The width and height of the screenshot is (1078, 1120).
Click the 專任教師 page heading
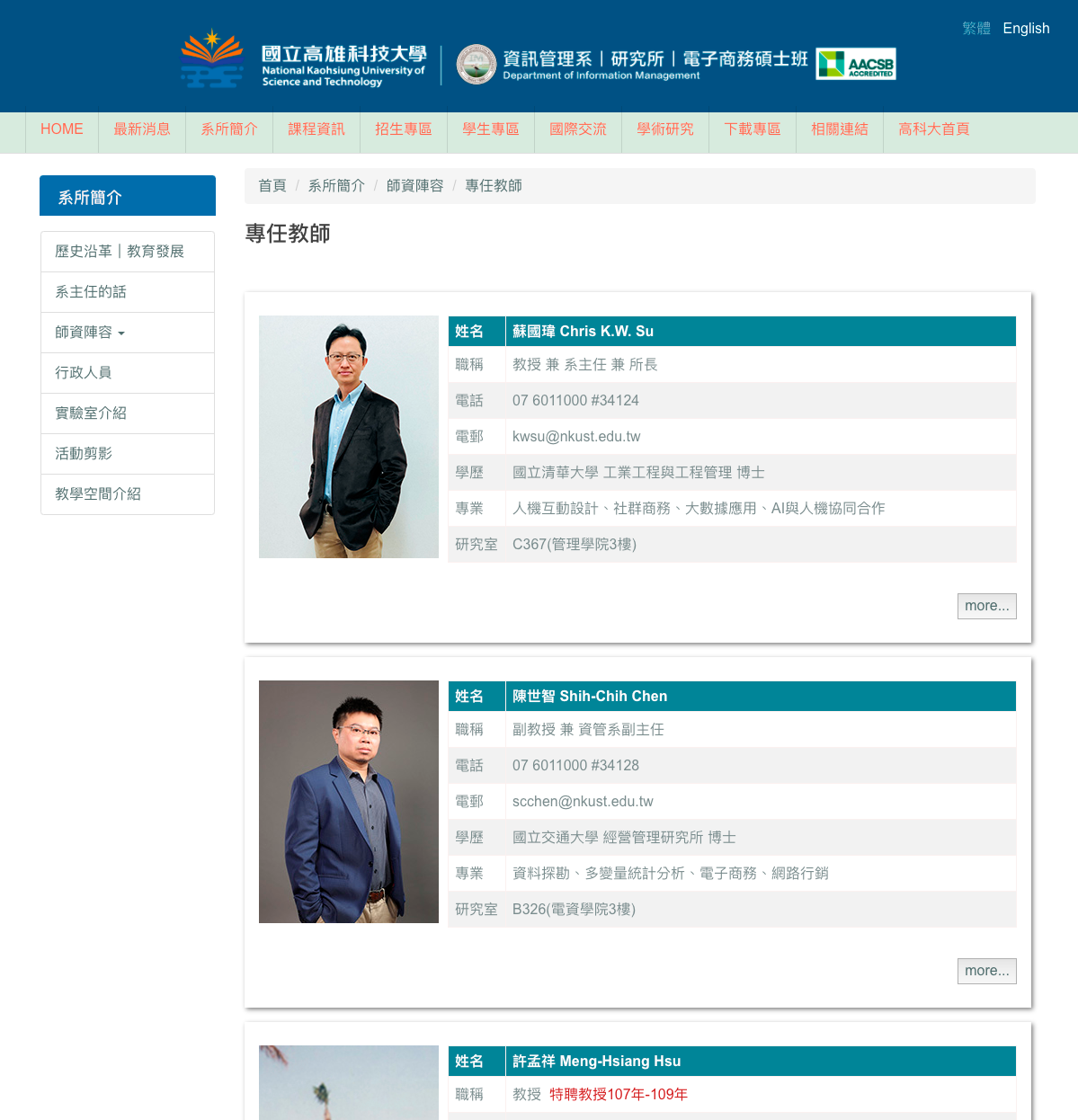288,234
